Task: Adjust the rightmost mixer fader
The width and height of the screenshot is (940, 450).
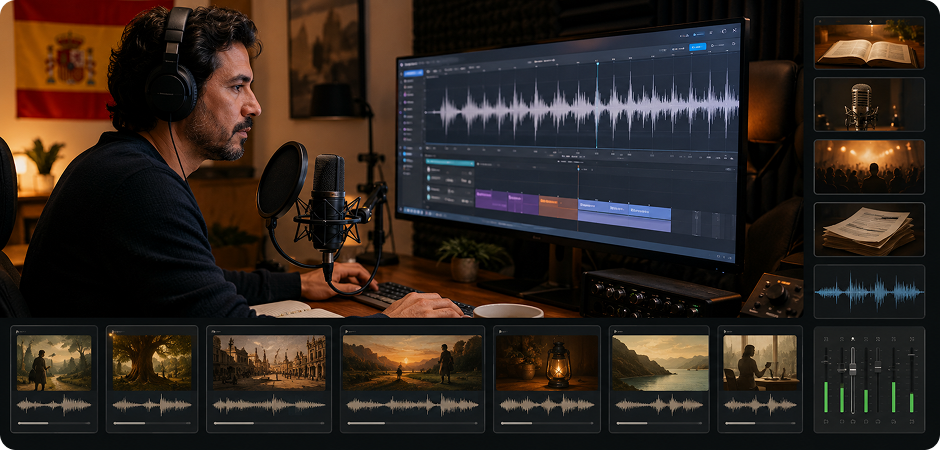Action: tap(912, 355)
